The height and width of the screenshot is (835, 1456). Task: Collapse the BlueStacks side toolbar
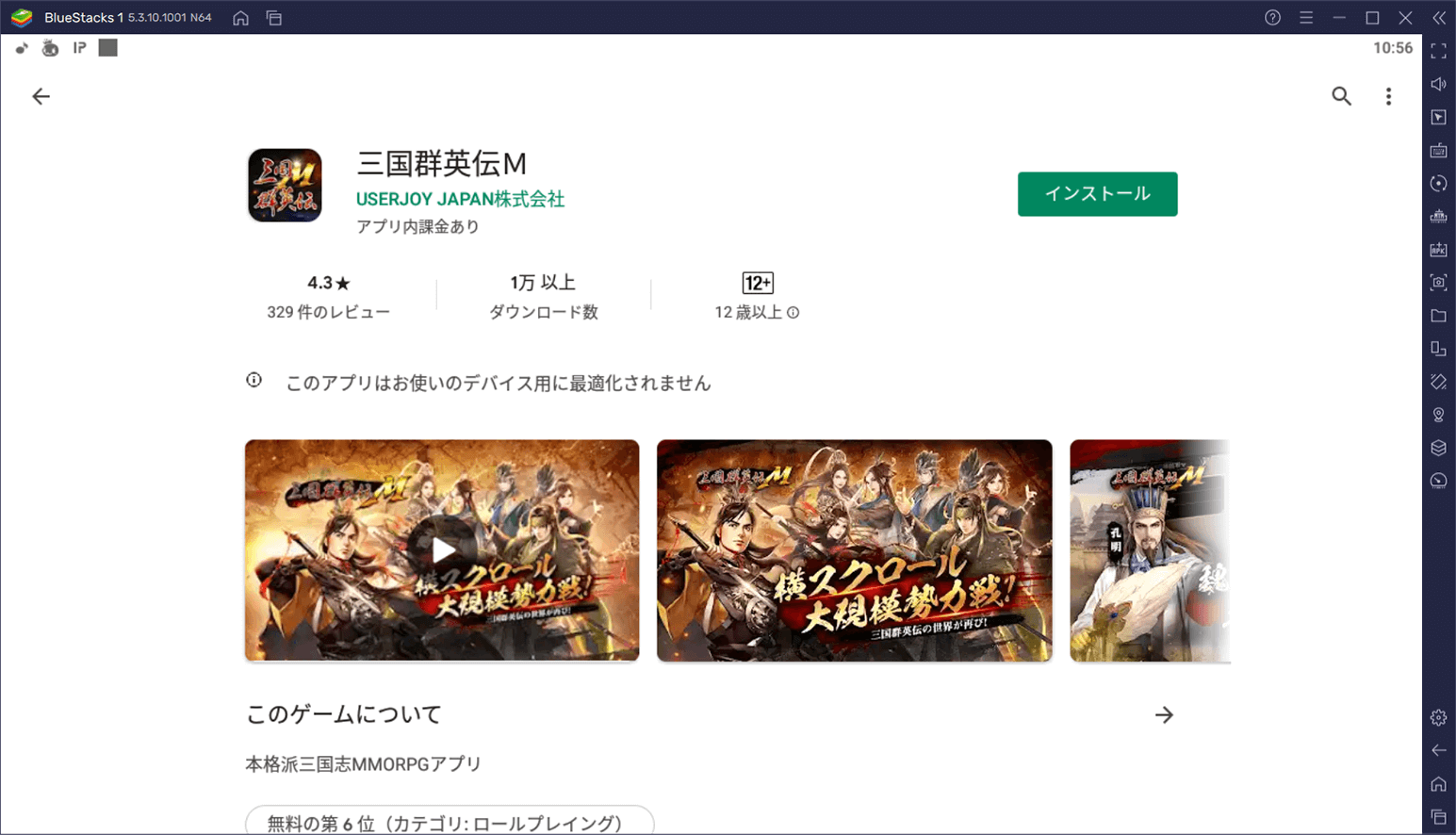1439,18
